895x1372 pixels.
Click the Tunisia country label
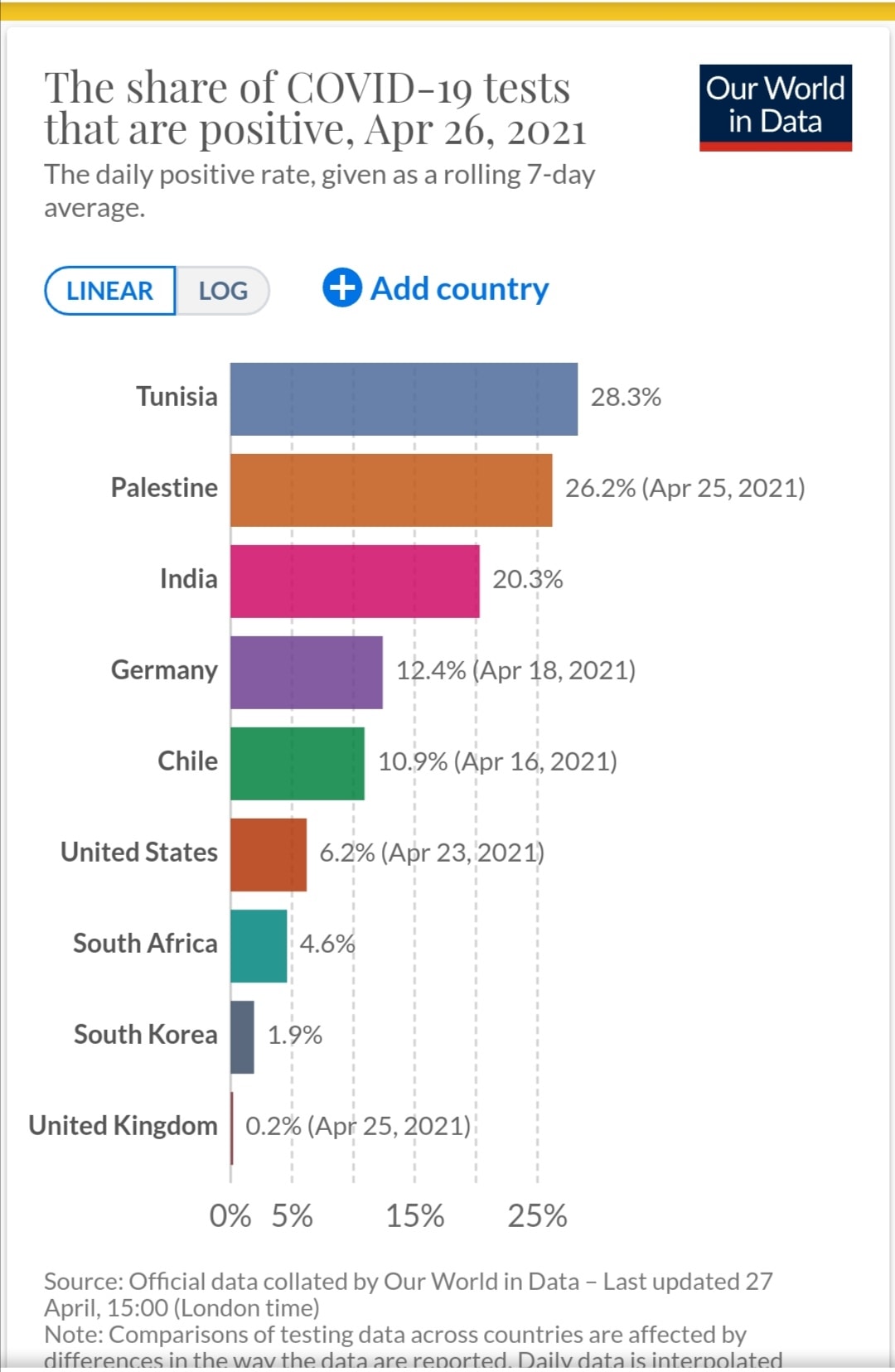tap(177, 397)
